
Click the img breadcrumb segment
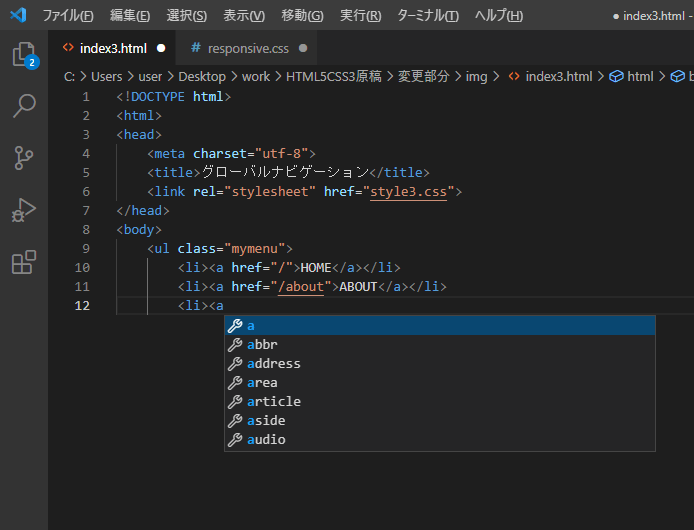476,77
